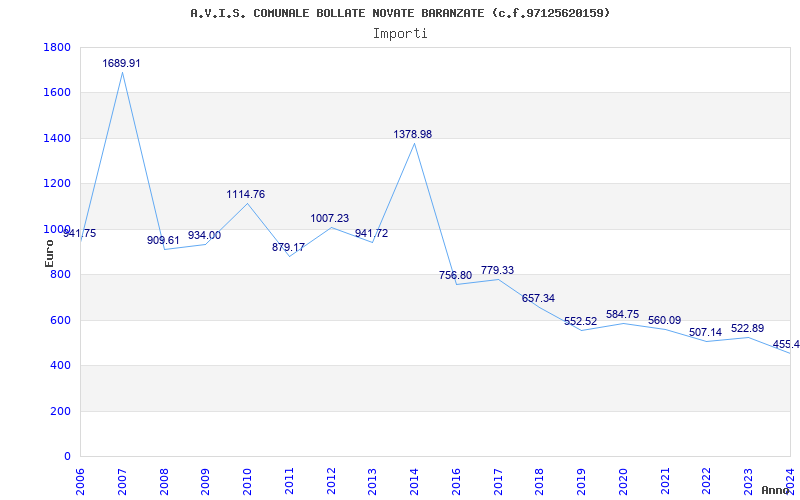Click the 400 y-axis tick label
This screenshot has width=800, height=500.
click(x=60, y=366)
